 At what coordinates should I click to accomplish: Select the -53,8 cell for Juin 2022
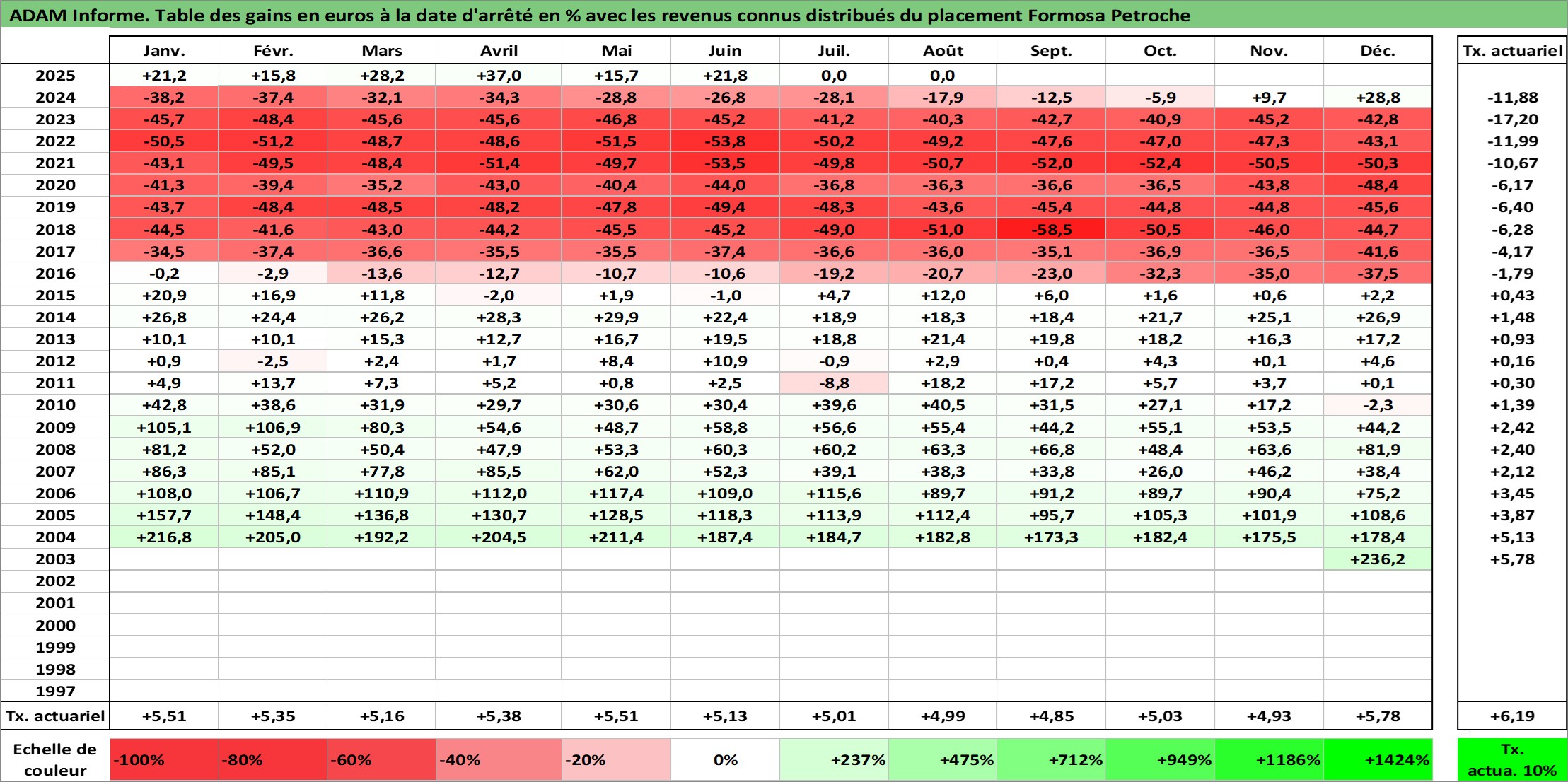point(725,141)
